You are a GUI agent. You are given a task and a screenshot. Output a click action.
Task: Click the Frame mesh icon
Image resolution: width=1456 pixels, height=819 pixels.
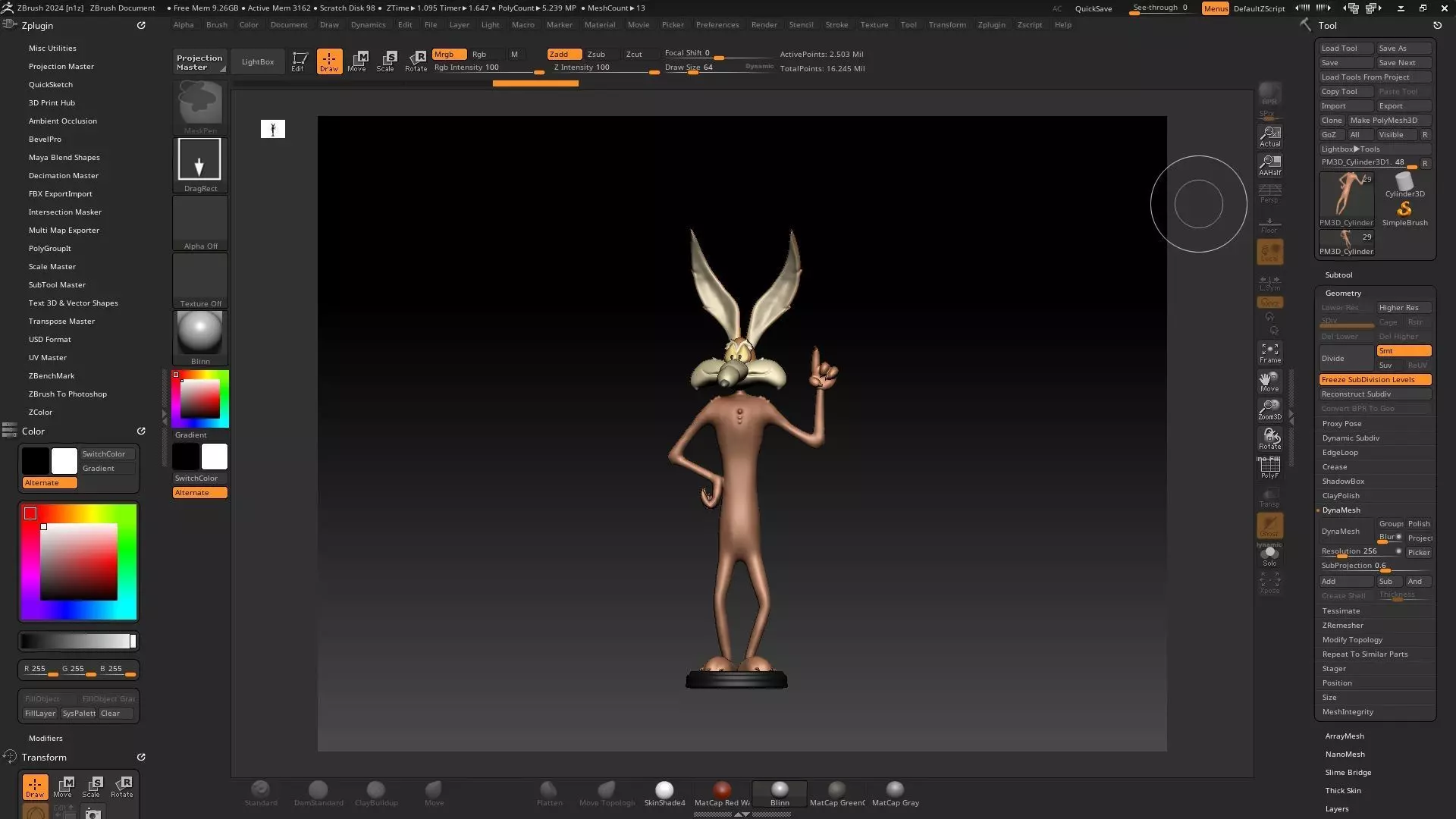pyautogui.click(x=1269, y=353)
